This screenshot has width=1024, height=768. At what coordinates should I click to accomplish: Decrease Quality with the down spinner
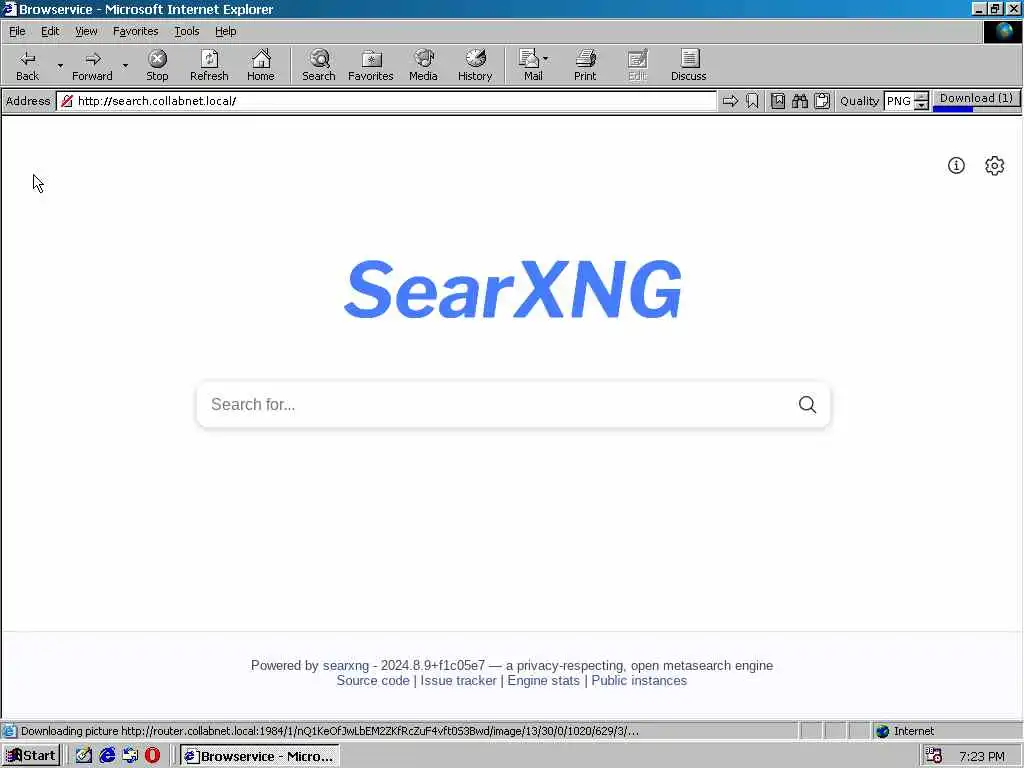coord(921,105)
